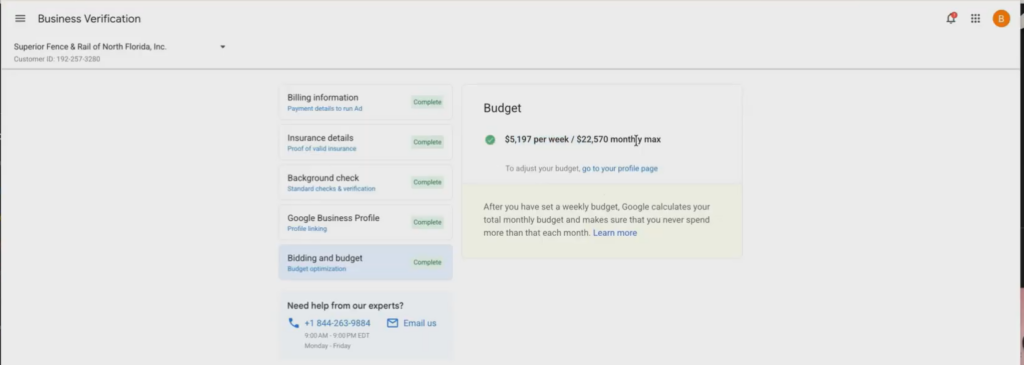Image resolution: width=1024 pixels, height=365 pixels.
Task: Click the 'Monday - Friday' text
Action: pos(327,346)
